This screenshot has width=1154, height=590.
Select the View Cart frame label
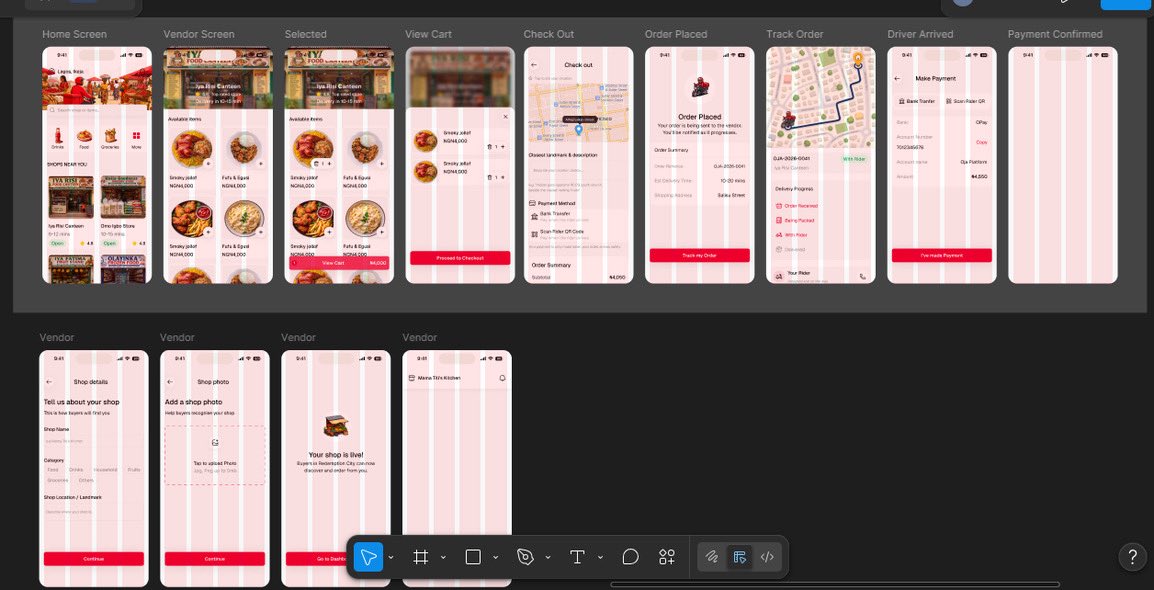click(428, 35)
